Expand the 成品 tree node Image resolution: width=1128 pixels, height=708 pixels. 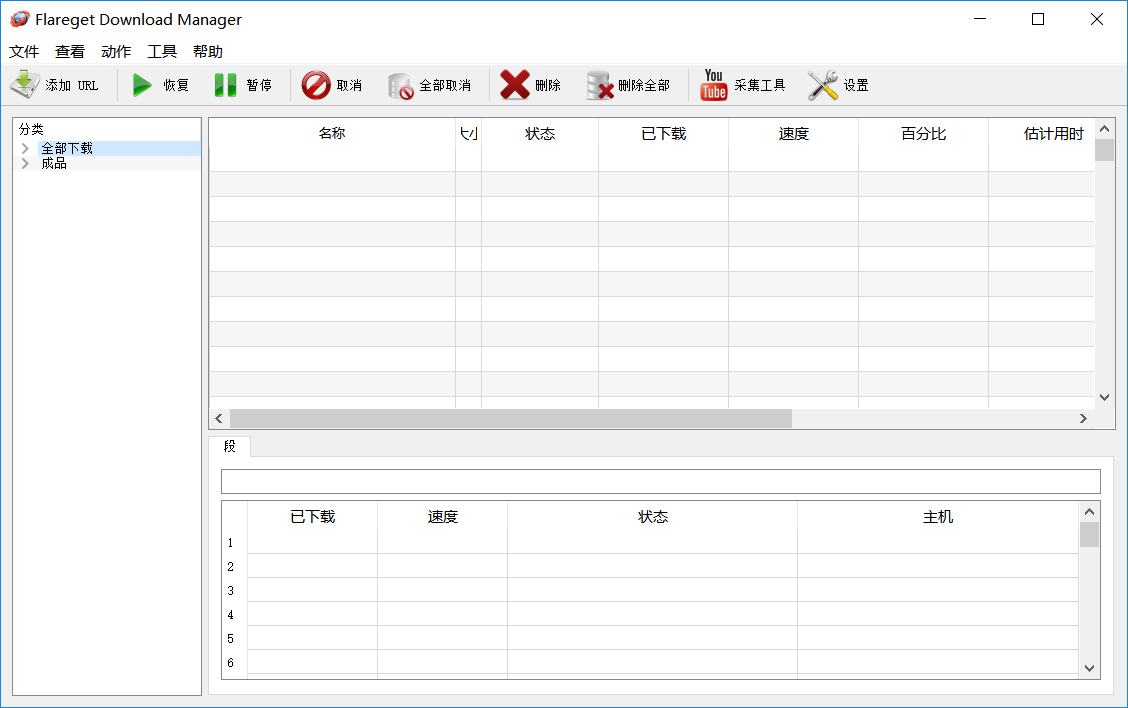[25, 163]
